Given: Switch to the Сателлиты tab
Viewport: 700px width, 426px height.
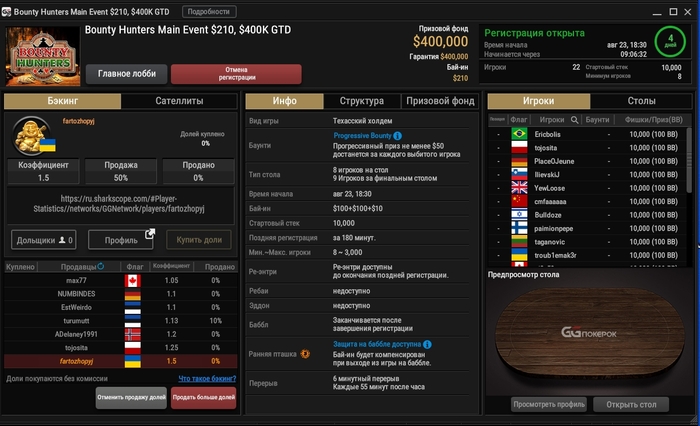Looking at the screenshot, I should 179,101.
